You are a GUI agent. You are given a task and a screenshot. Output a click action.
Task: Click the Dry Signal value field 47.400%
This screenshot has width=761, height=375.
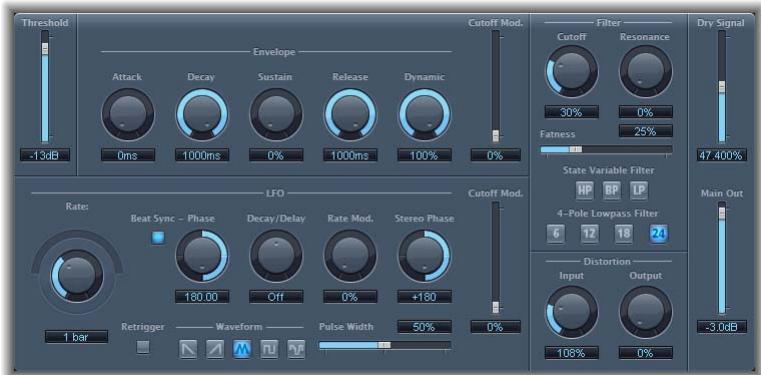[x=722, y=155]
